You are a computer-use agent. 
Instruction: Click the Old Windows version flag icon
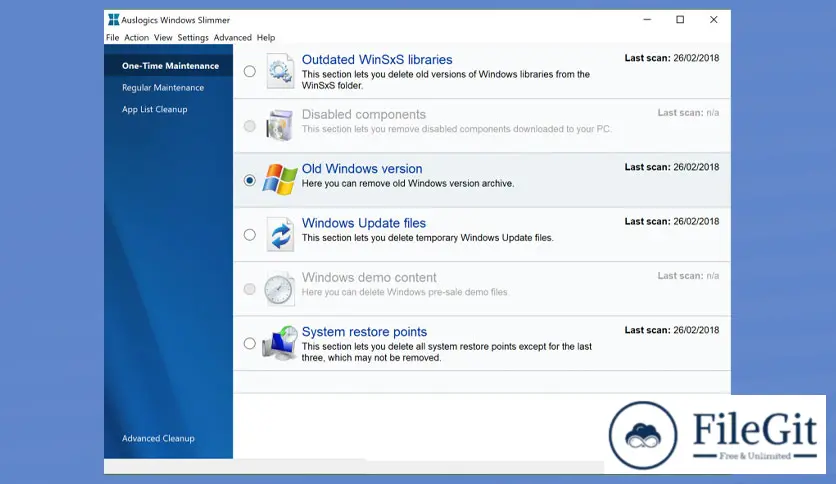tap(280, 180)
